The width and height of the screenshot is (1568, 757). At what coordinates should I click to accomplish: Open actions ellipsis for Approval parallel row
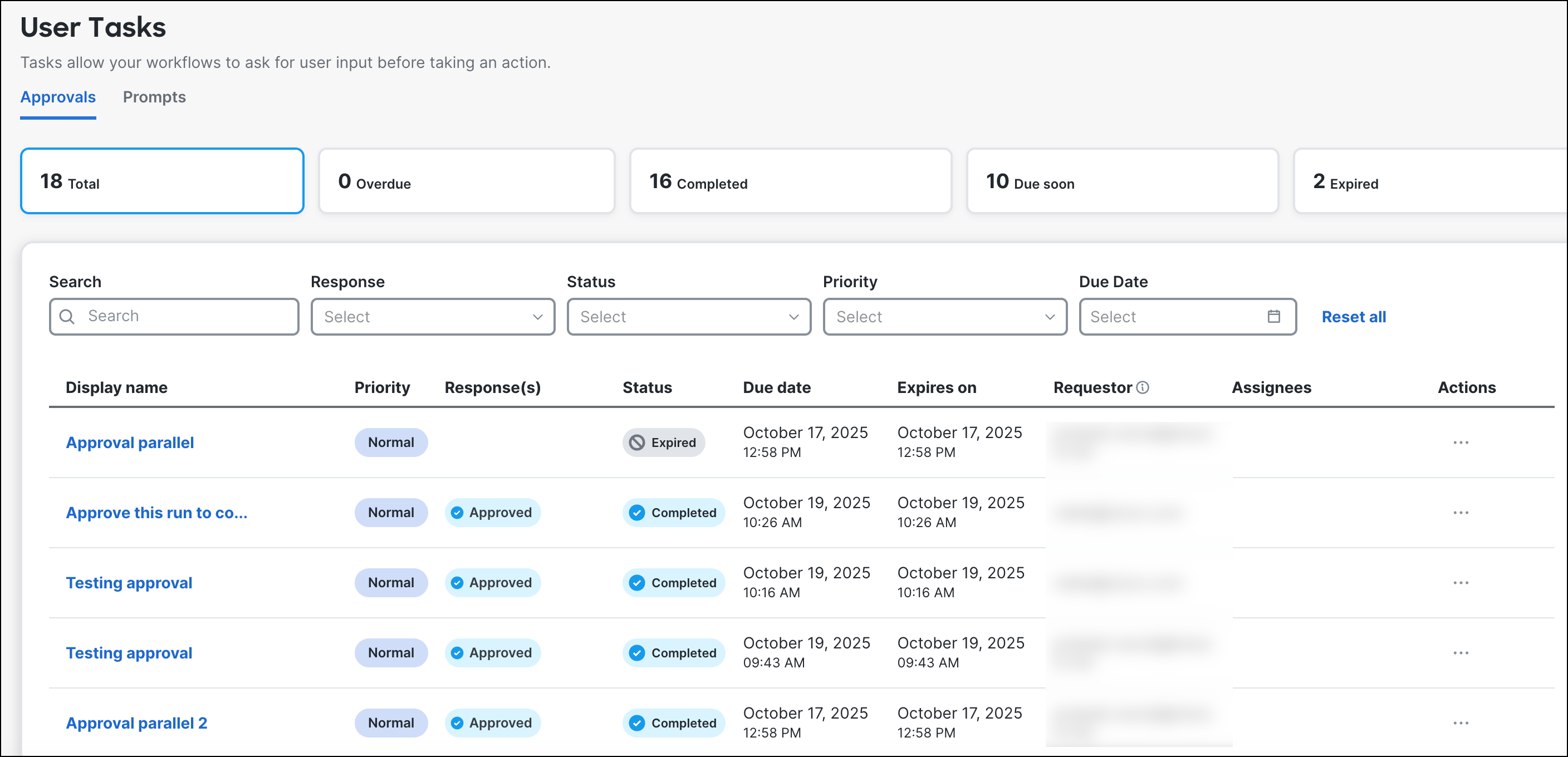(x=1461, y=443)
